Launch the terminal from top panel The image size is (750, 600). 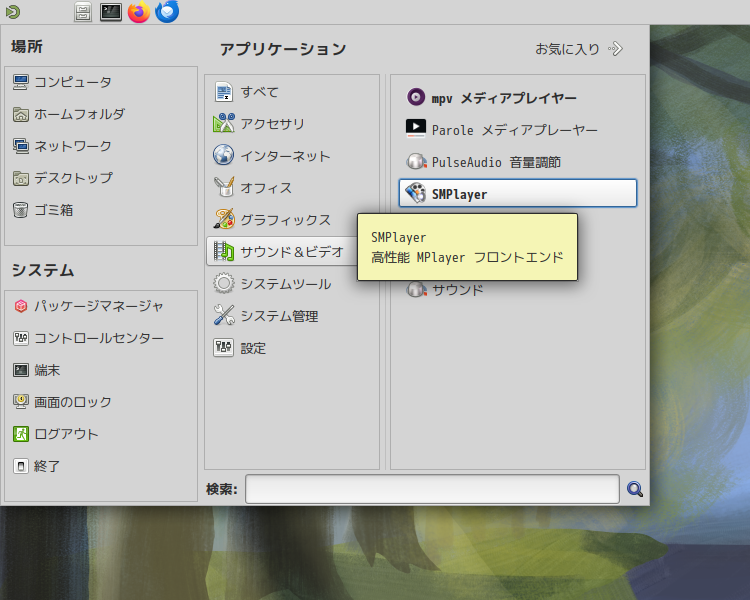pyautogui.click(x=110, y=12)
